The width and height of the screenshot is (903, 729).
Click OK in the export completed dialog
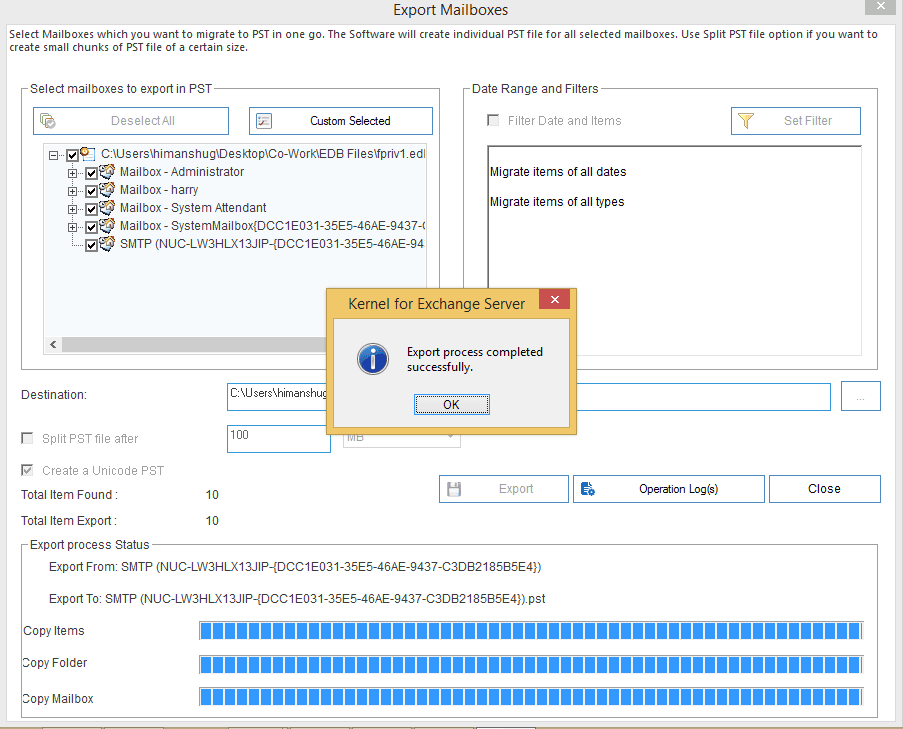[x=452, y=404]
